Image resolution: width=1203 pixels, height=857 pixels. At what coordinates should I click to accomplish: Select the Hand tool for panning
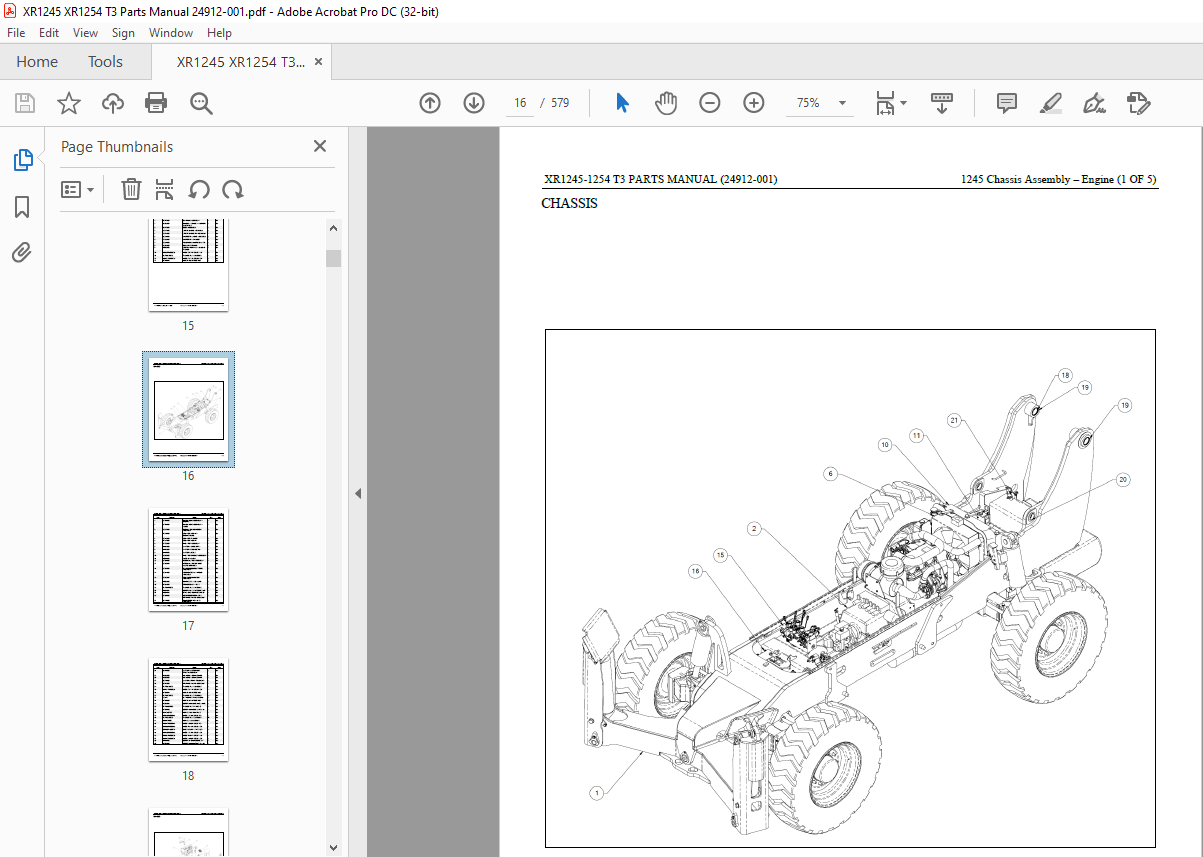[666, 102]
